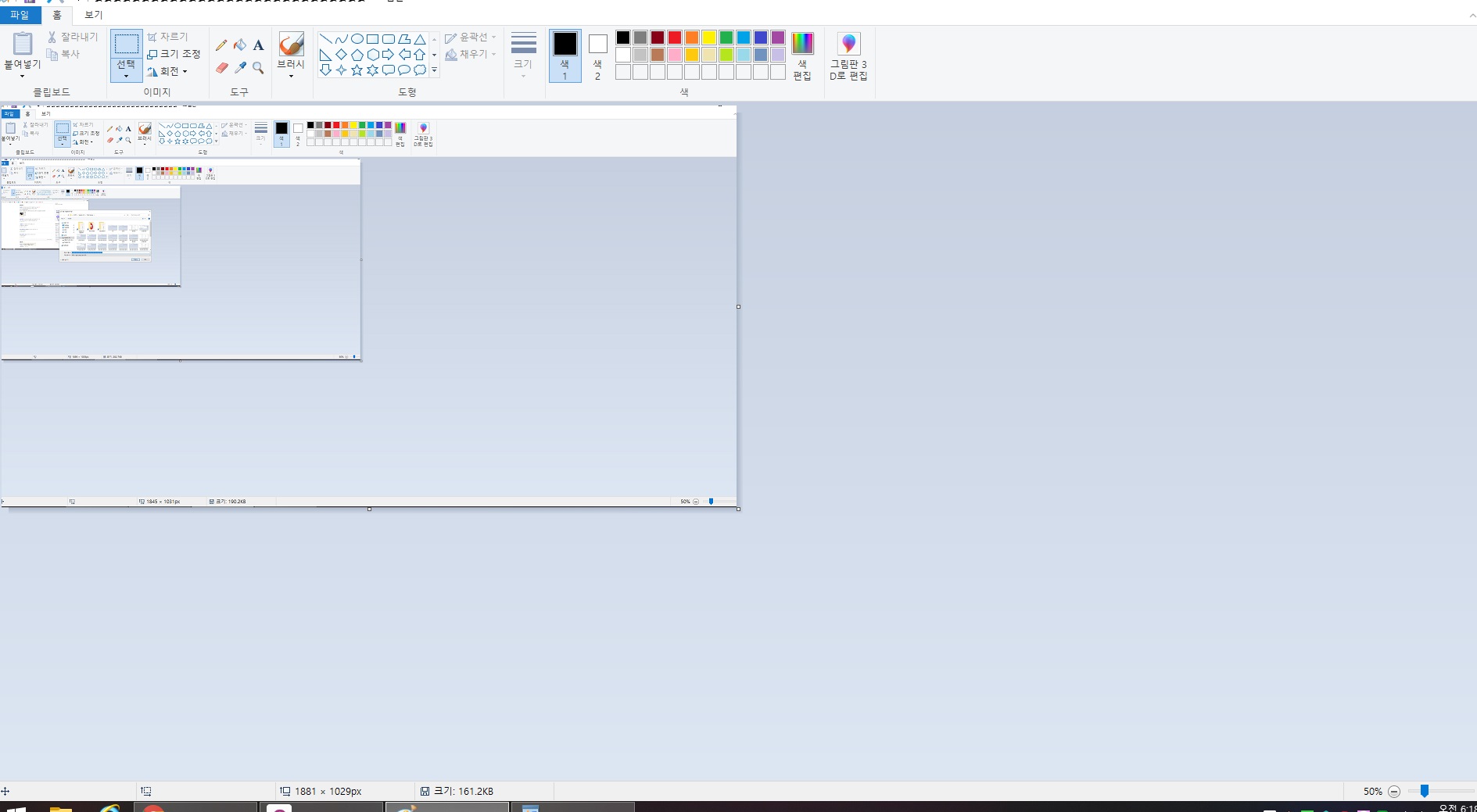Viewport: 1477px width, 812px height.
Task: Select the Color picker eyedropper tool
Action: click(x=240, y=68)
